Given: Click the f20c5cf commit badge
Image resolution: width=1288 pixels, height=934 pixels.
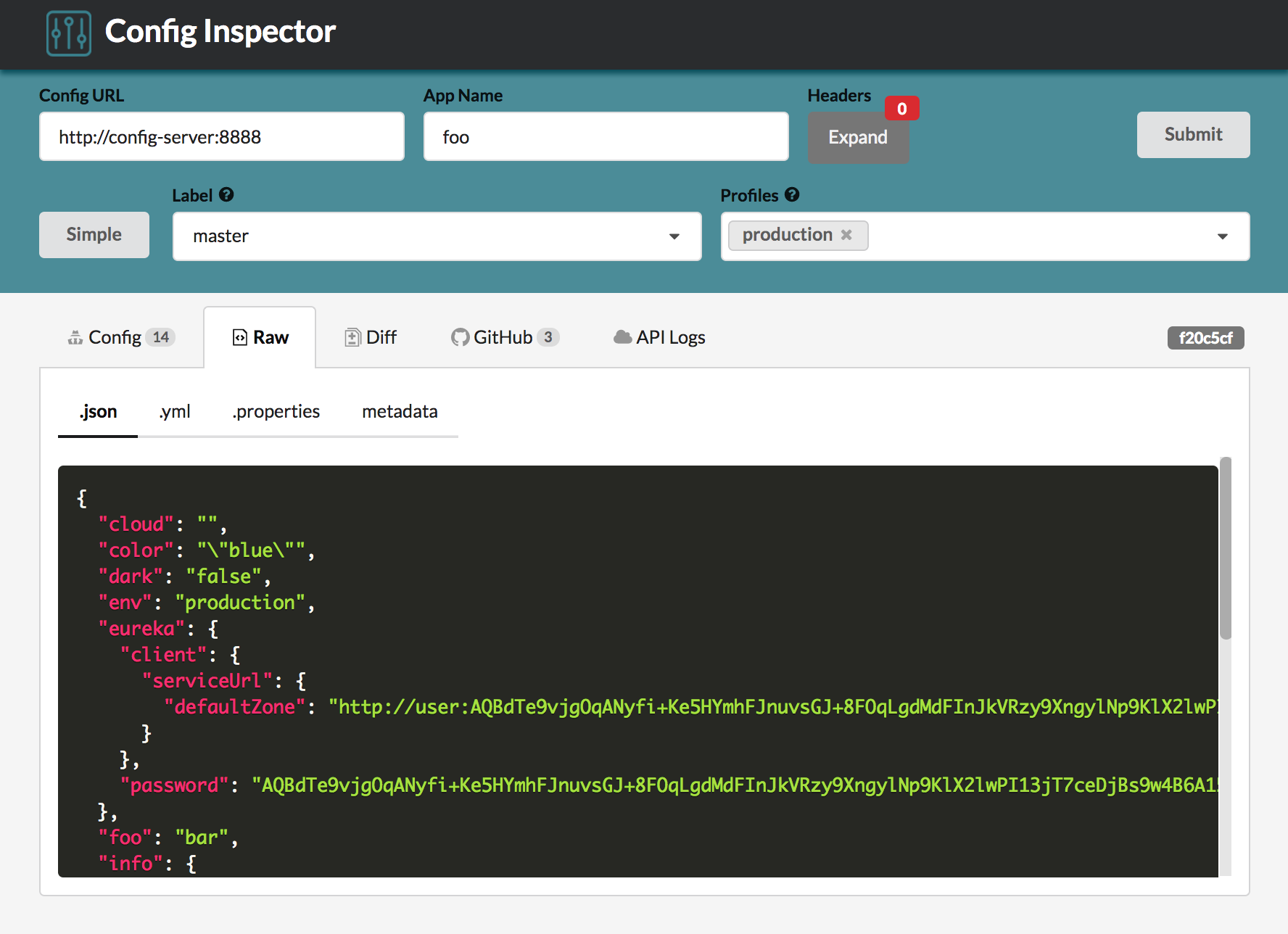Looking at the screenshot, I should (1205, 337).
